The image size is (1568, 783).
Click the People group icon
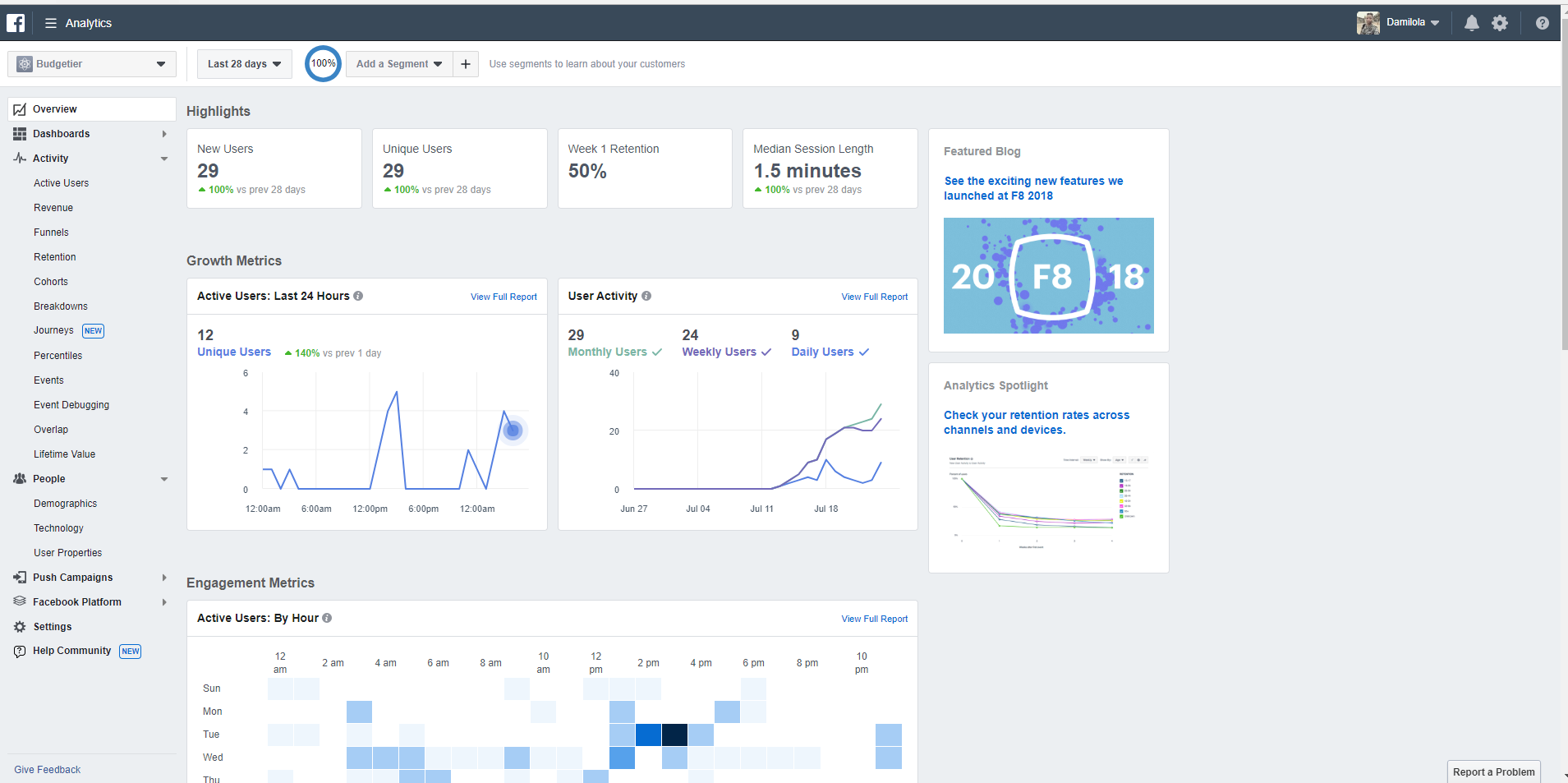[20, 478]
